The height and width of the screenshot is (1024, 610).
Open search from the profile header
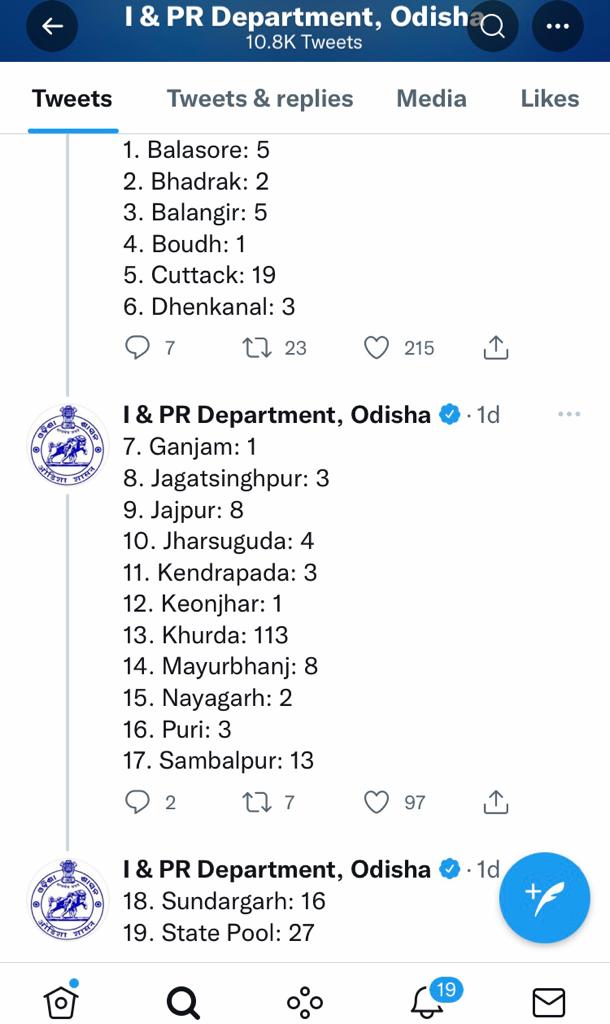tap(493, 28)
